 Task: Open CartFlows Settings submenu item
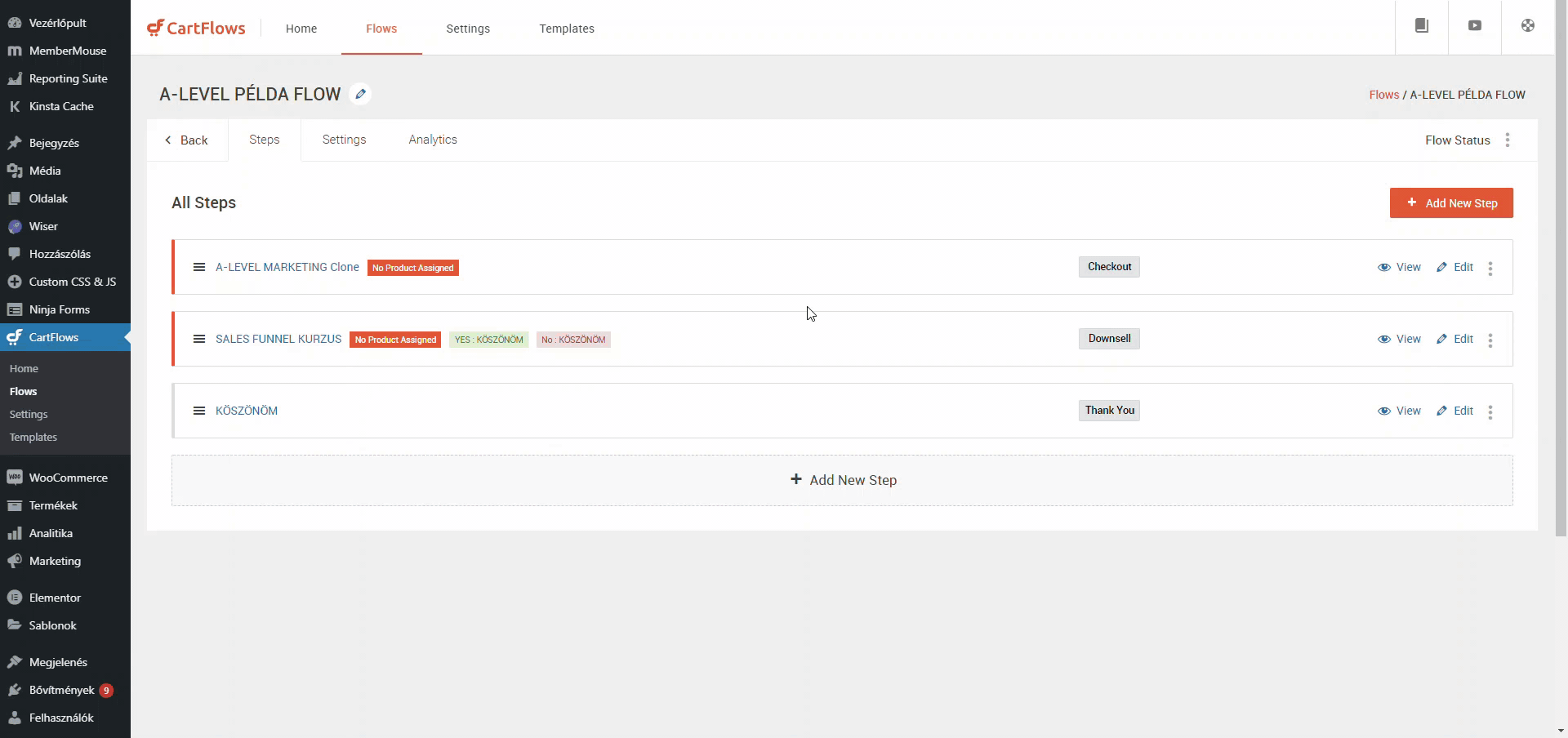29,414
